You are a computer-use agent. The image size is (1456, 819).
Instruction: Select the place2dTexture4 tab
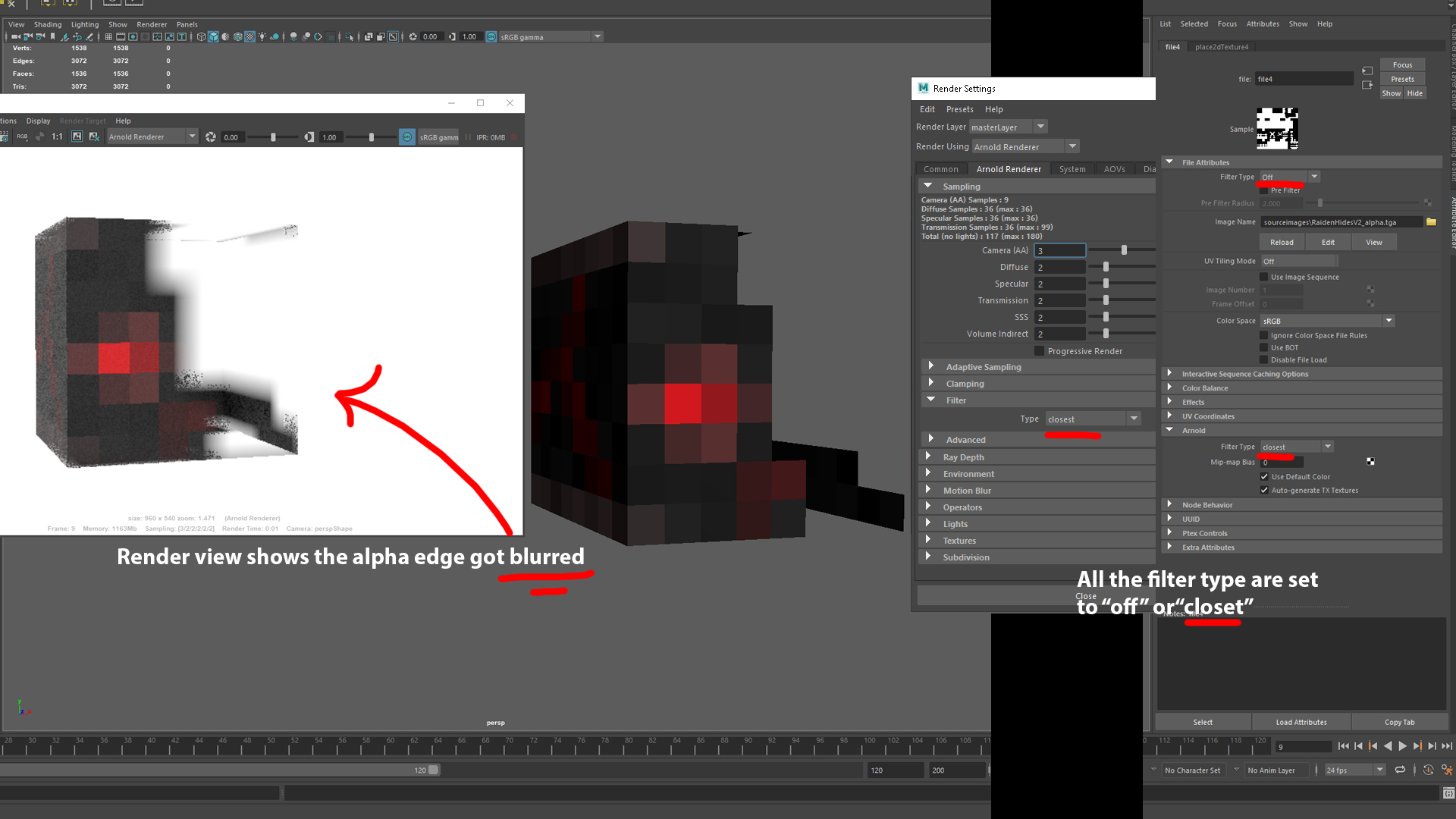pos(1222,46)
